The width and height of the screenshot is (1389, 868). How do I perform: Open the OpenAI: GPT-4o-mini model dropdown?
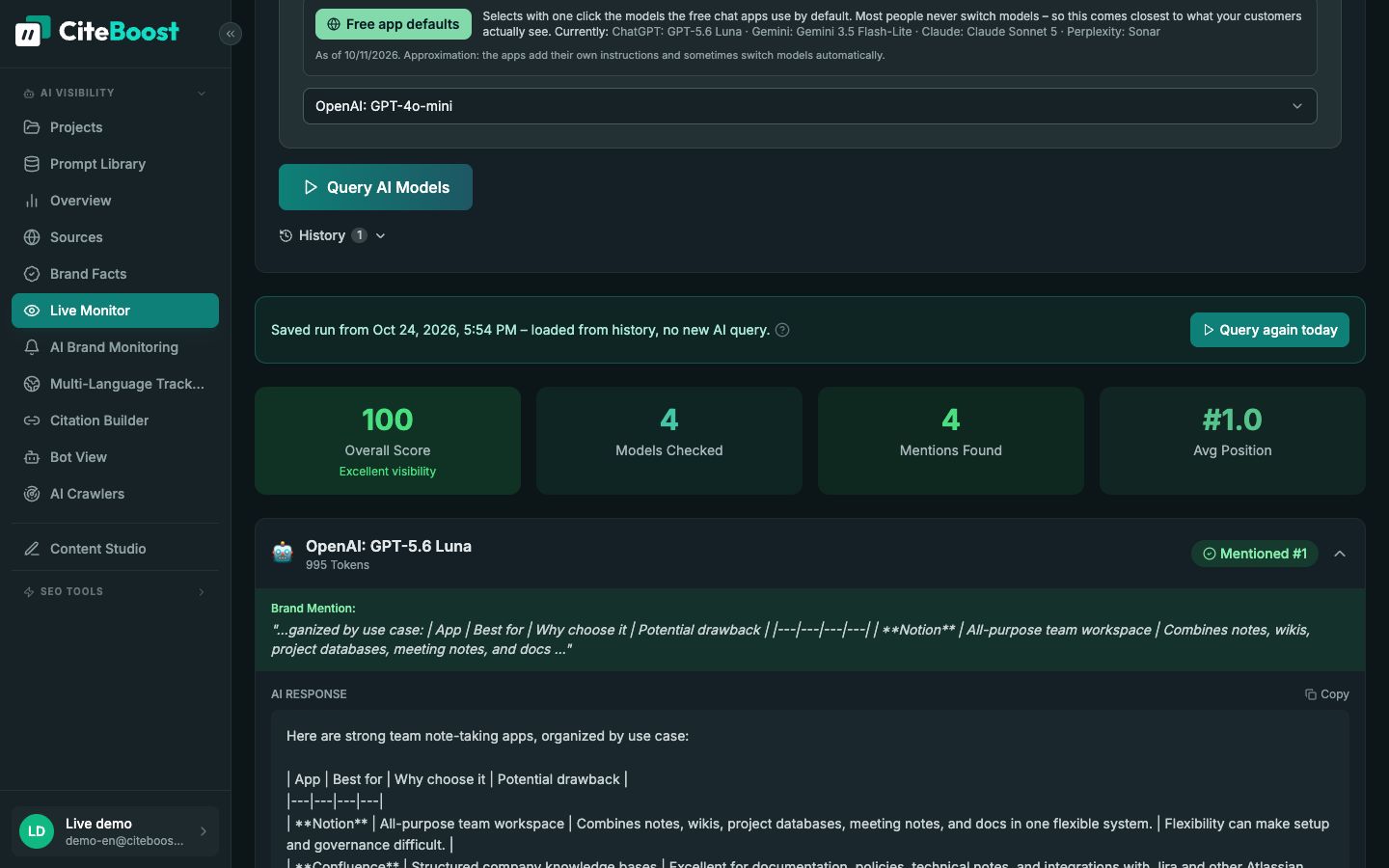click(x=810, y=106)
